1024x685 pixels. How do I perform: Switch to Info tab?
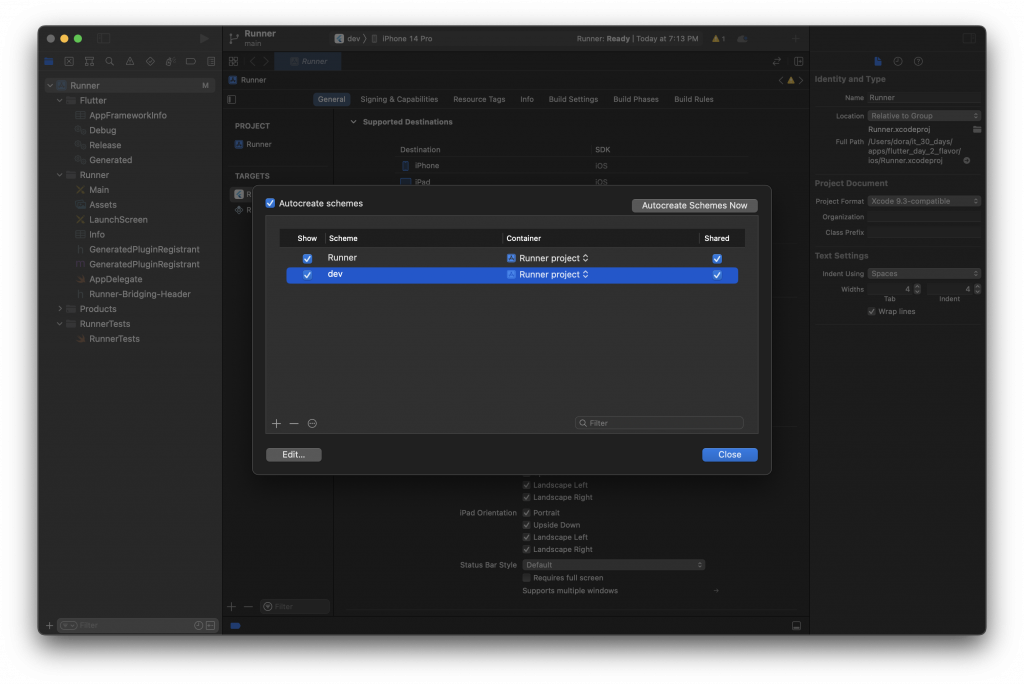pyautogui.click(x=526, y=99)
